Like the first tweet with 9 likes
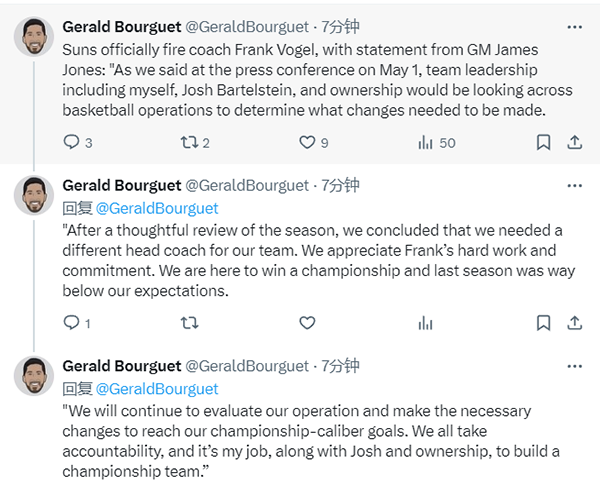 [x=307, y=142]
